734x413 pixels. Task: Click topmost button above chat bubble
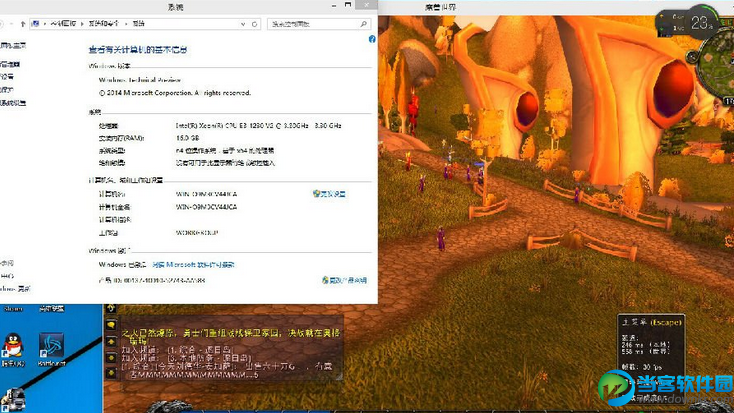(111, 308)
